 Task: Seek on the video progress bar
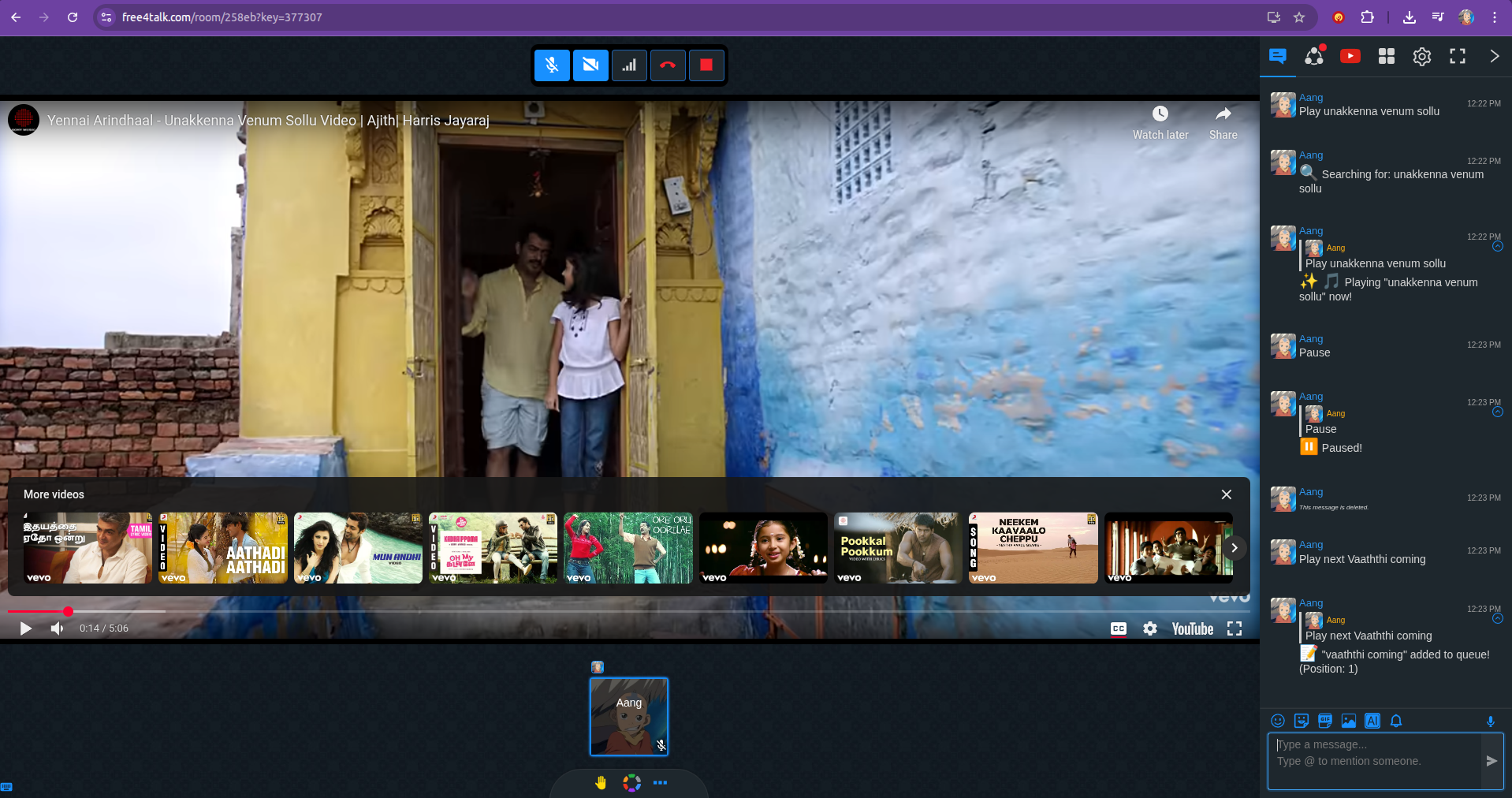click(x=629, y=611)
